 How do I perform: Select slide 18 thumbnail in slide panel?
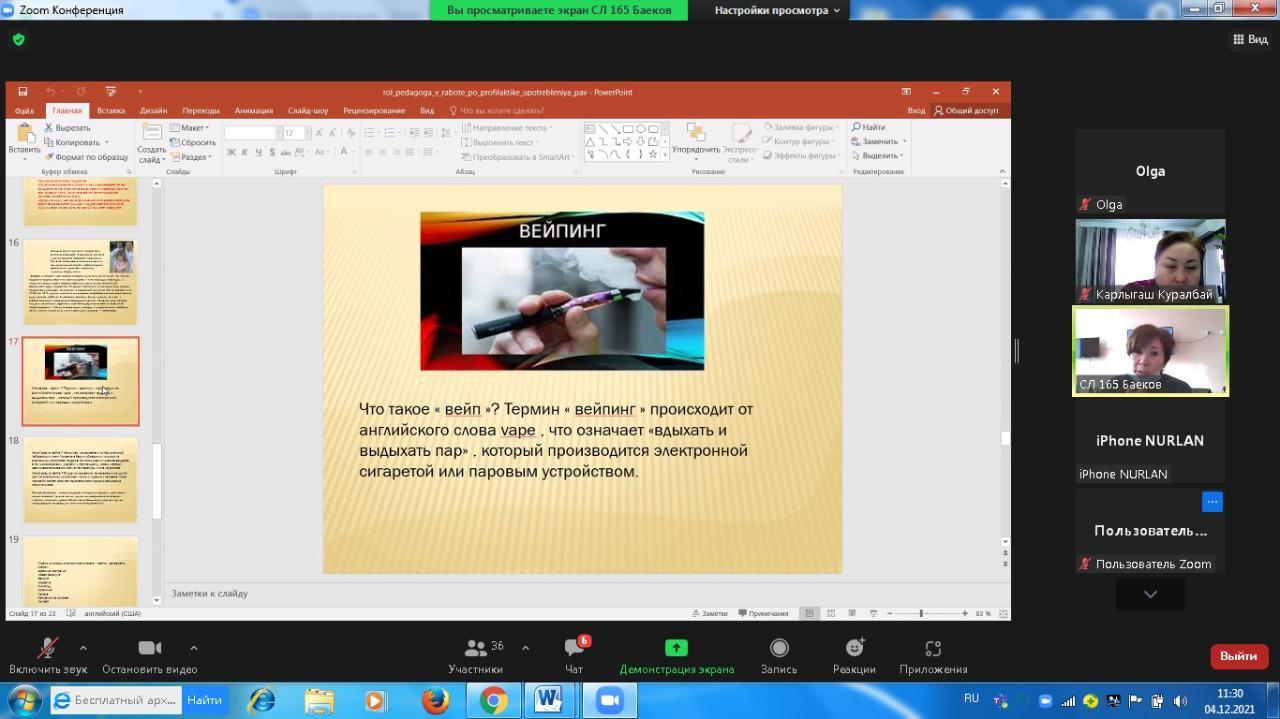point(80,479)
